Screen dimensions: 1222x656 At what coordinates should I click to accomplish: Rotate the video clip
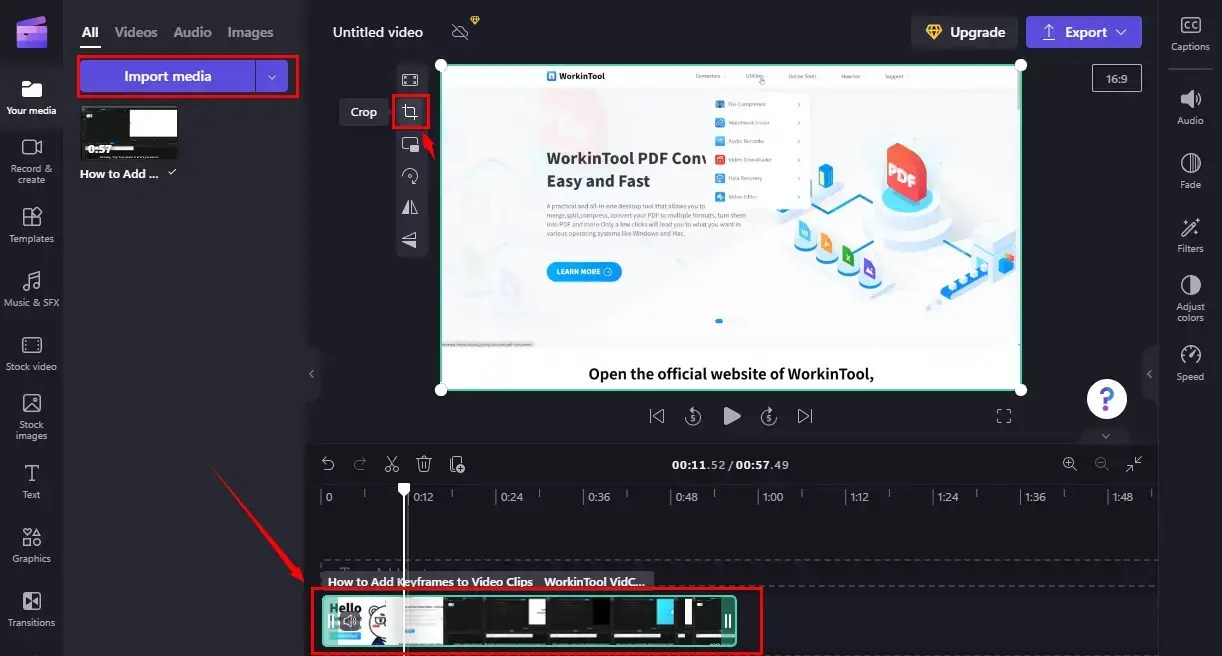411,175
